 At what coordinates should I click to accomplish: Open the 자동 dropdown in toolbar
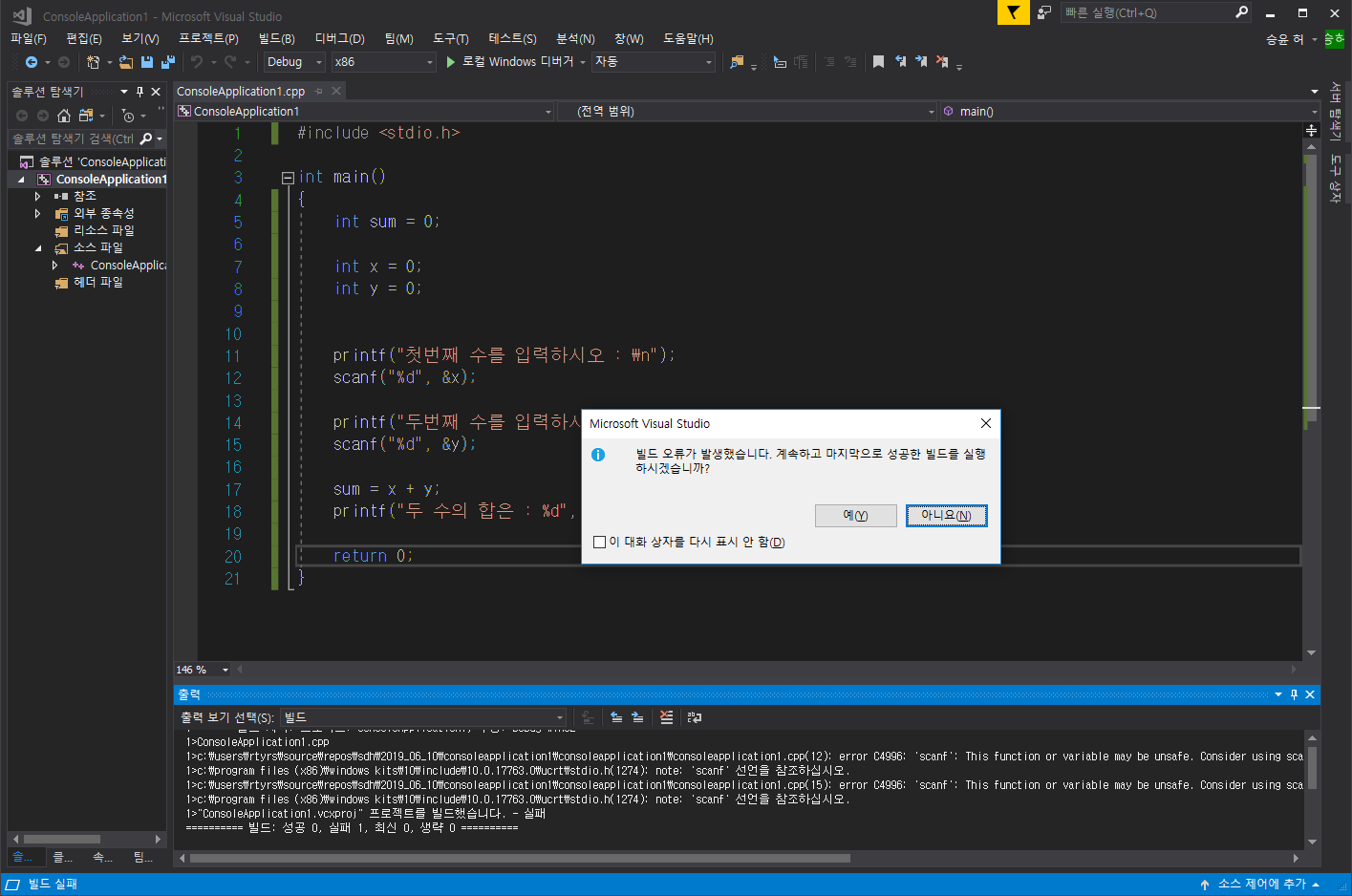pyautogui.click(x=654, y=62)
